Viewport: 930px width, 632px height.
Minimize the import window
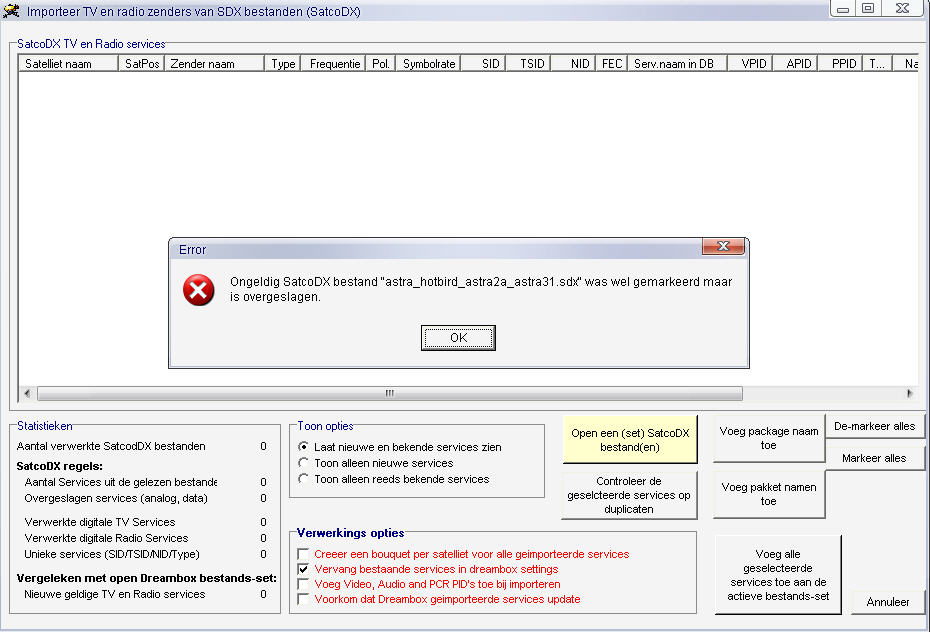[x=843, y=8]
